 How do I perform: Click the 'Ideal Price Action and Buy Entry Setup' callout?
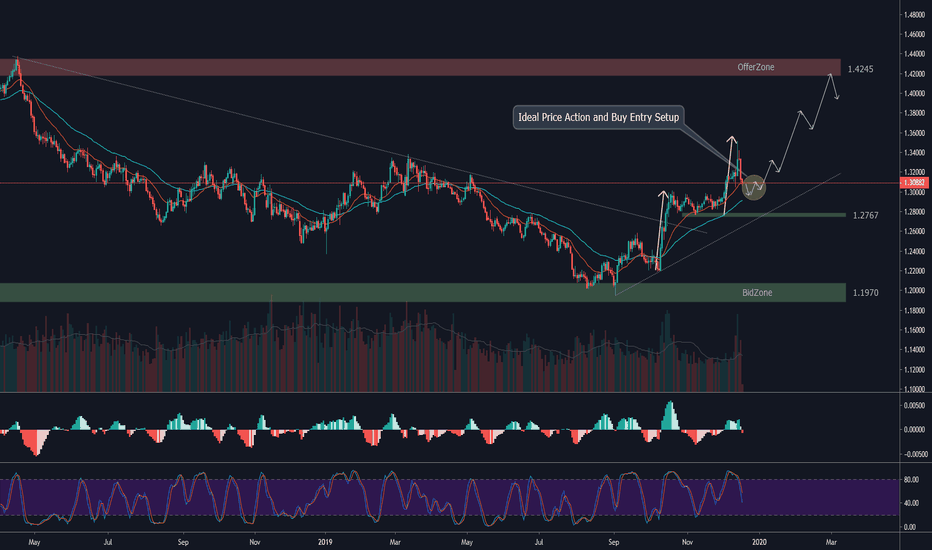click(x=598, y=117)
